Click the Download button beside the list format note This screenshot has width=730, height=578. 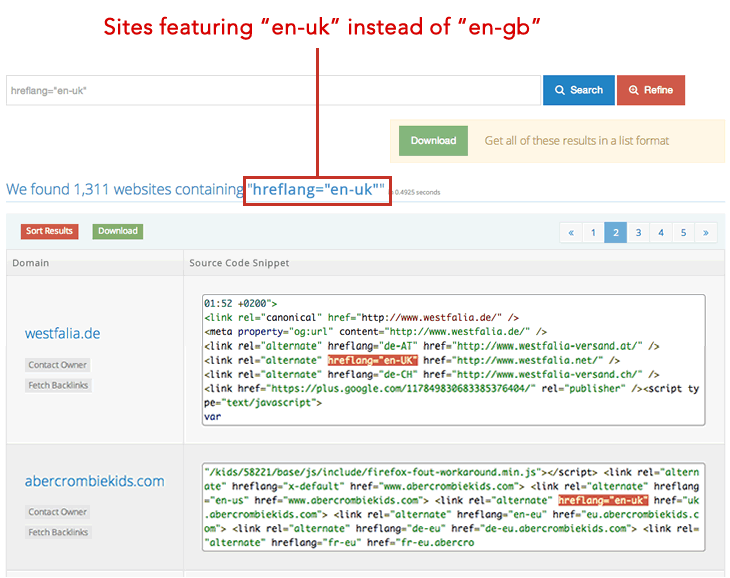point(433,141)
